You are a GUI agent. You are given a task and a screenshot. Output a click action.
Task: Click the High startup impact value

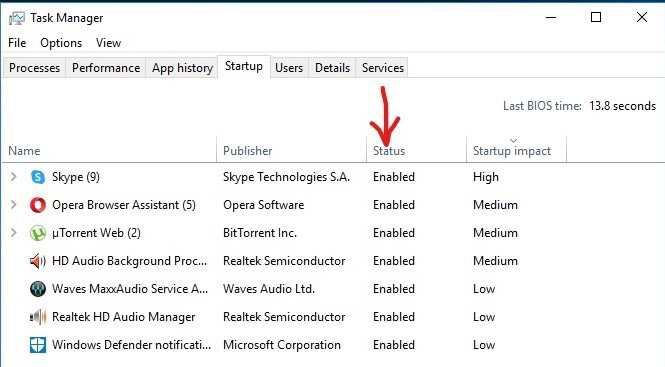tap(486, 177)
